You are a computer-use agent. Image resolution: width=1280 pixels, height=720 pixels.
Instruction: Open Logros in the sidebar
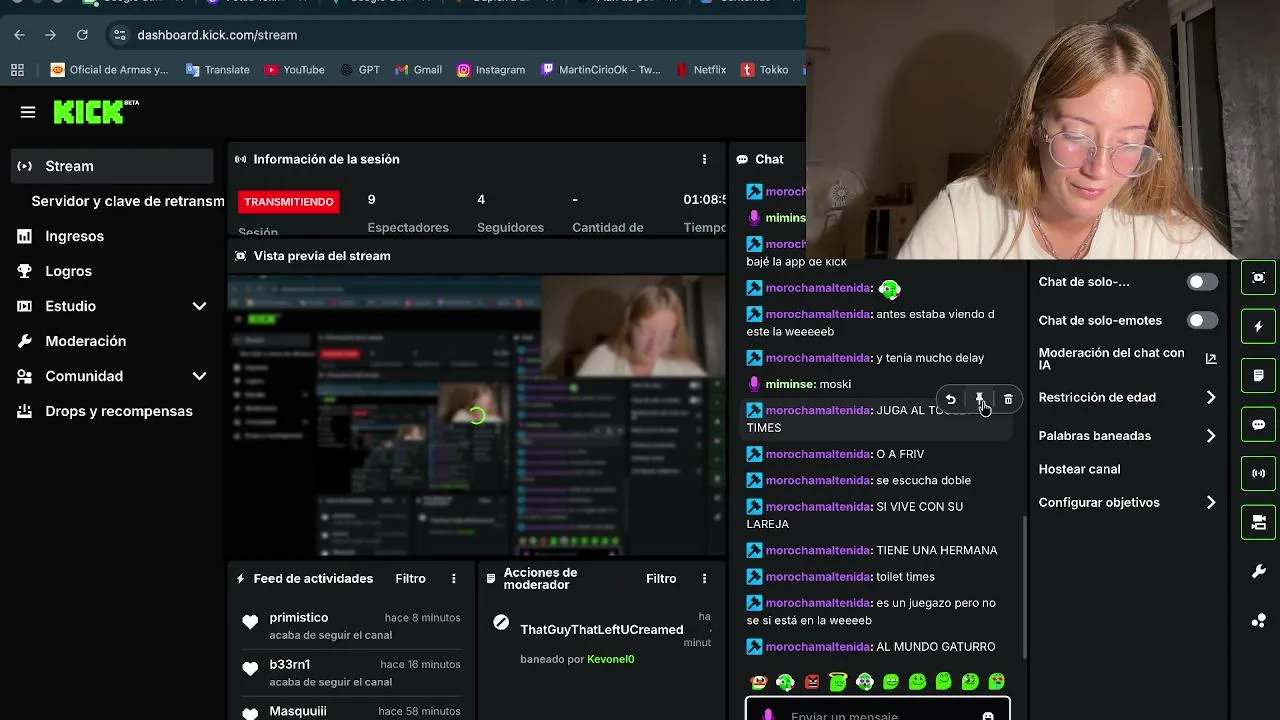(68, 271)
